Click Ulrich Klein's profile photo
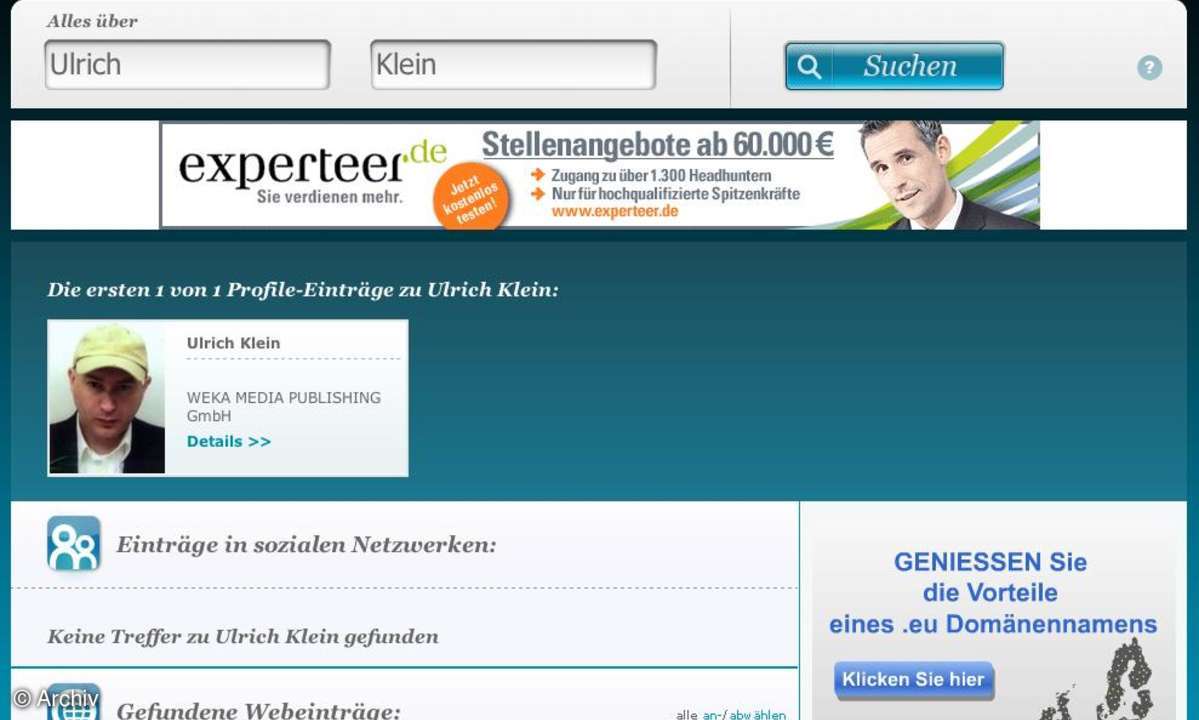Screen dimensions: 1199x720 pyautogui.click(x=107, y=398)
